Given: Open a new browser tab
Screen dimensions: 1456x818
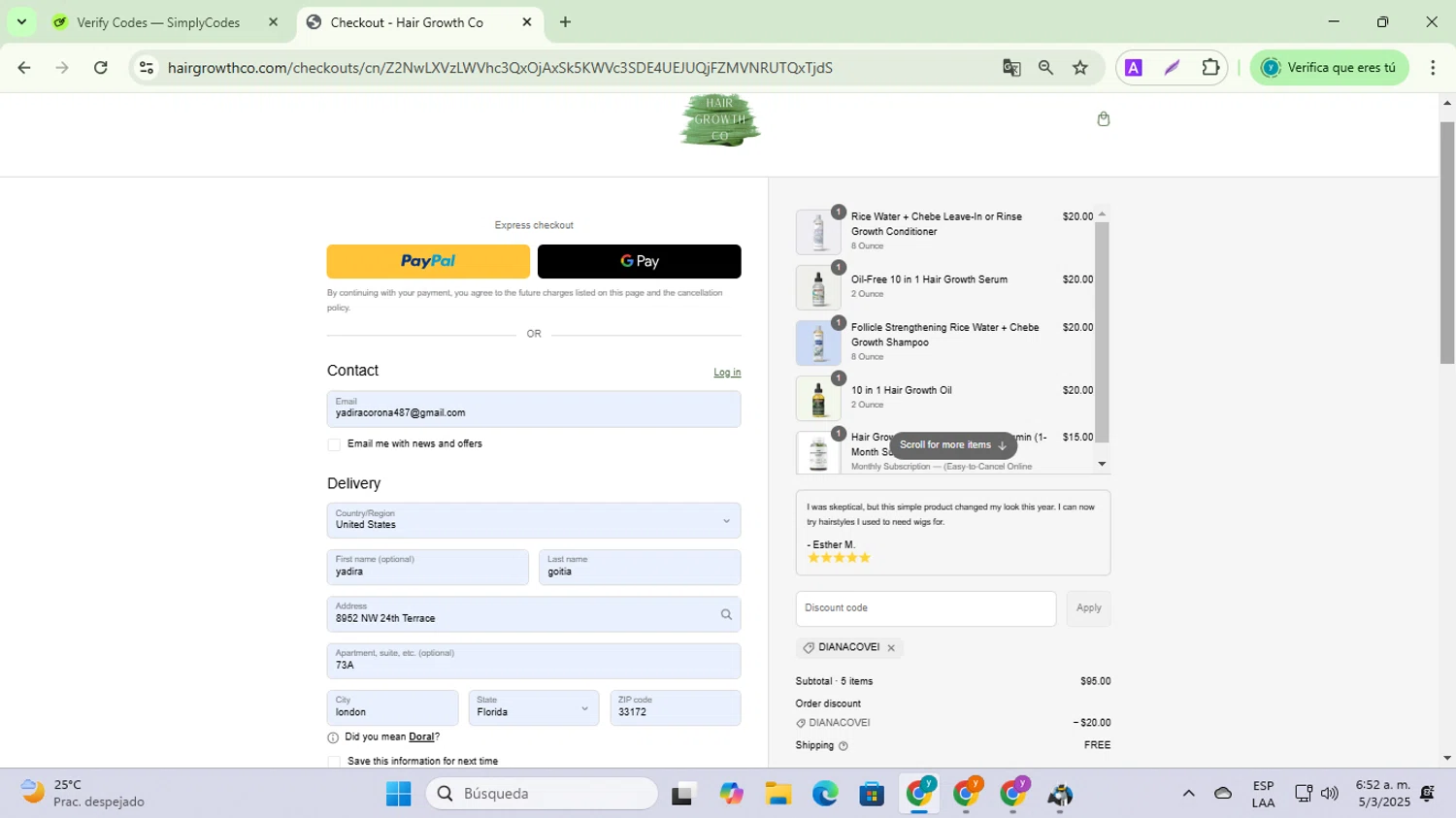Looking at the screenshot, I should [x=565, y=21].
